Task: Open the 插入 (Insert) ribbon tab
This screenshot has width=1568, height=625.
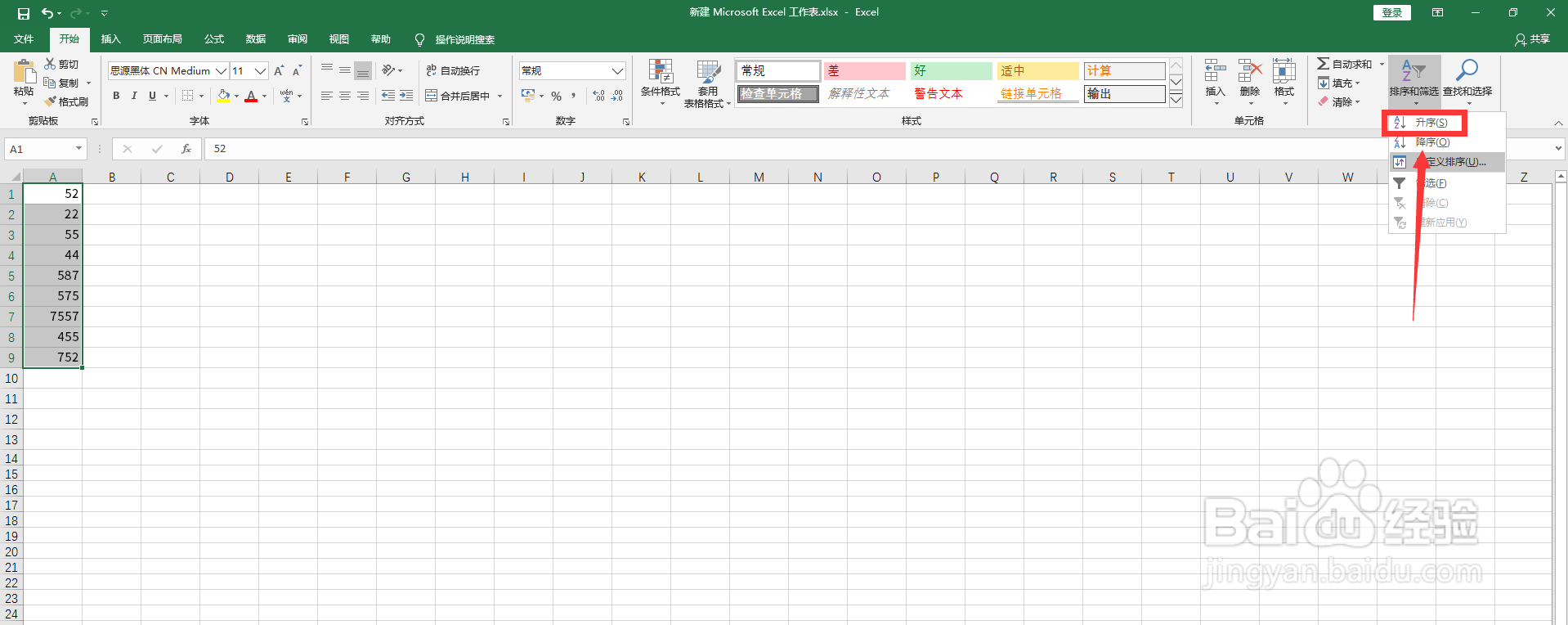Action: (x=110, y=39)
